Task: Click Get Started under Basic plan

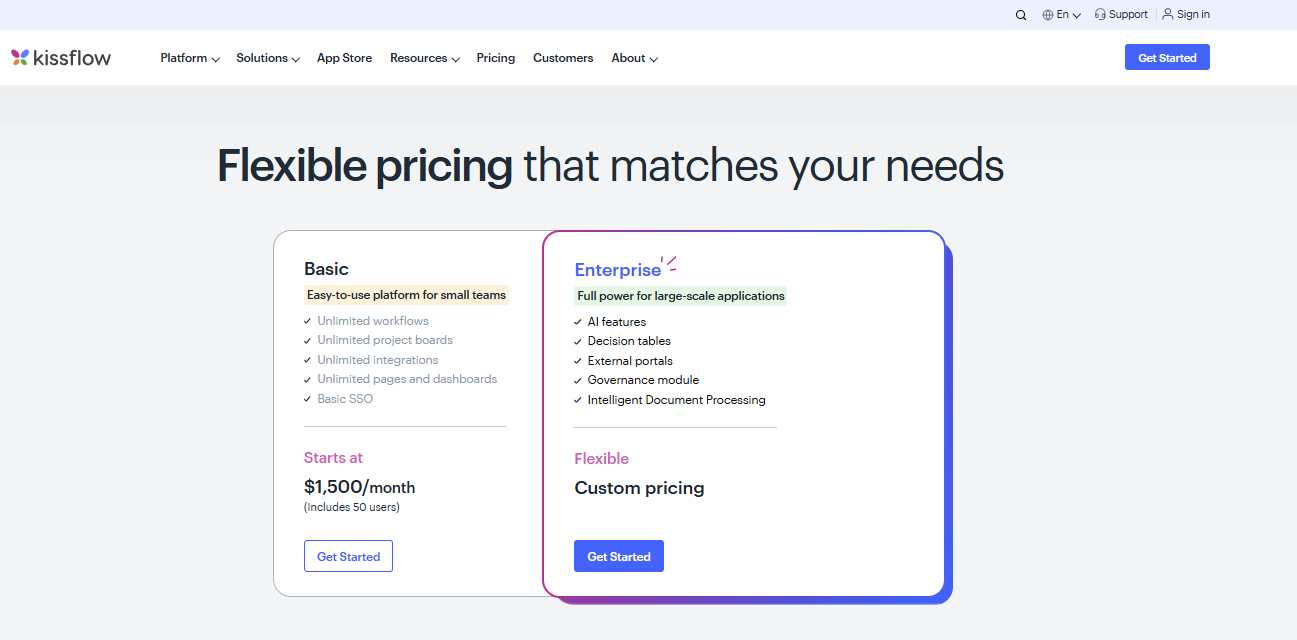Action: click(348, 556)
